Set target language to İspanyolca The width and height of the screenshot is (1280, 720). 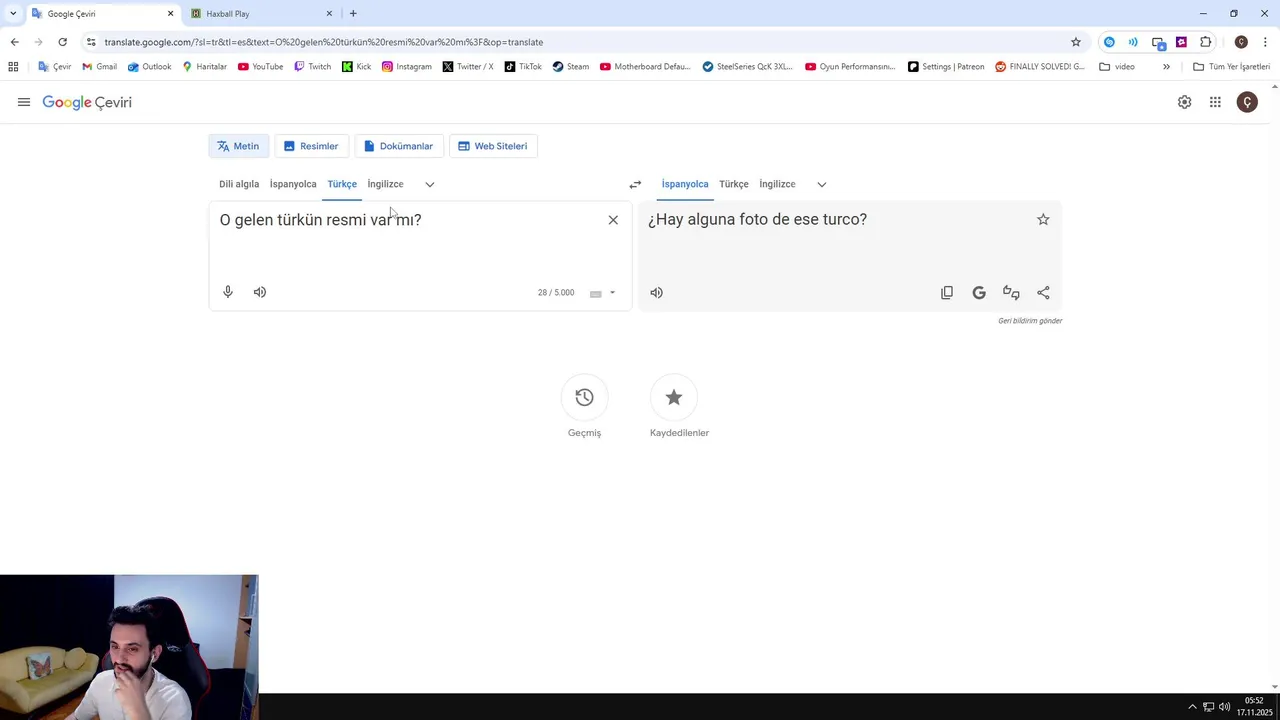click(x=685, y=184)
